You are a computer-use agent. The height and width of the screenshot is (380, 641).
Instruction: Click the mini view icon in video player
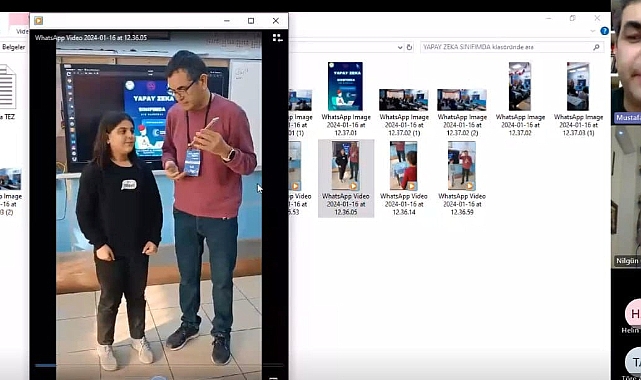(278, 38)
